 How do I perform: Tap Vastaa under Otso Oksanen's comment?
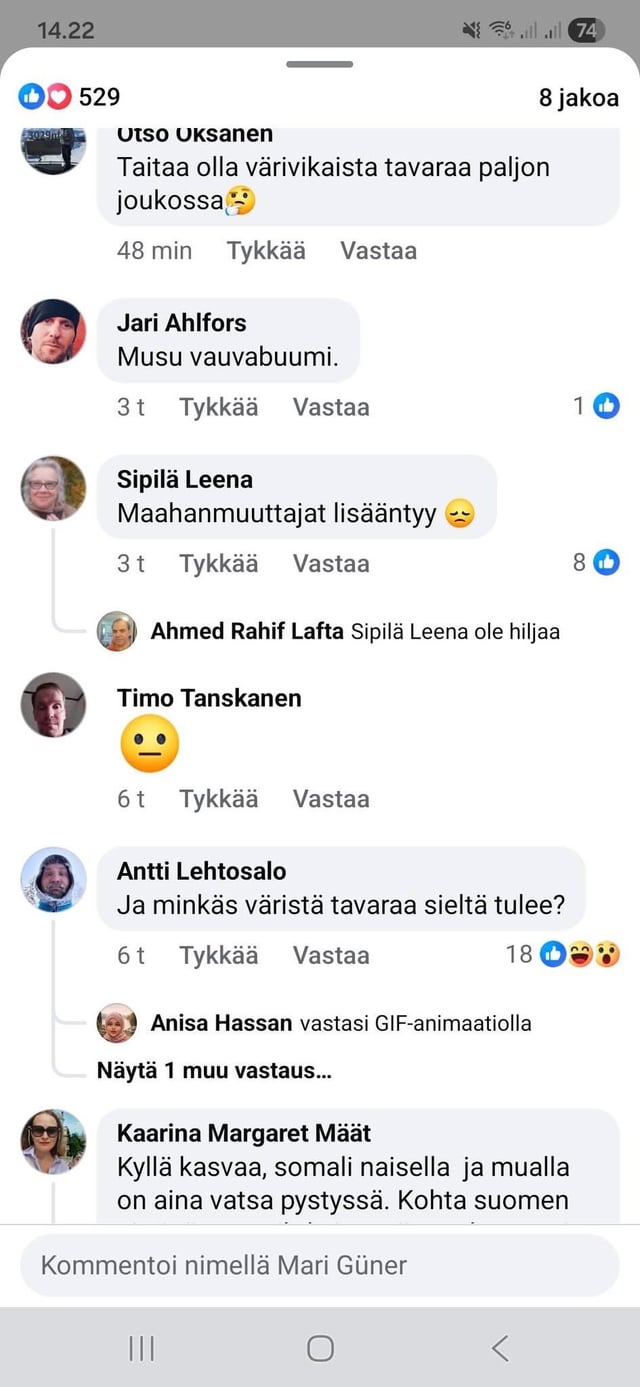[378, 251]
